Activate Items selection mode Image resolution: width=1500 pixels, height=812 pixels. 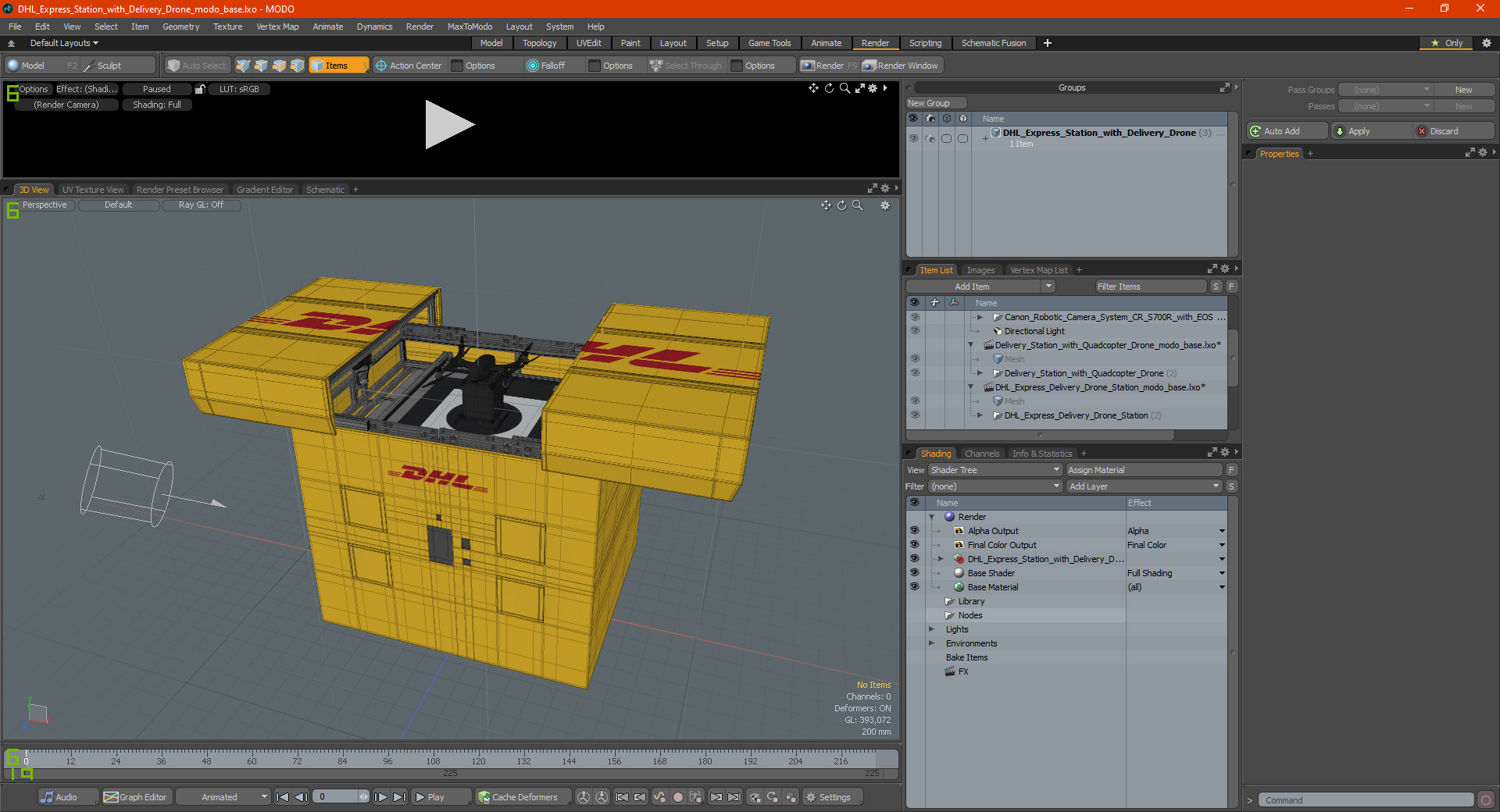coord(338,66)
